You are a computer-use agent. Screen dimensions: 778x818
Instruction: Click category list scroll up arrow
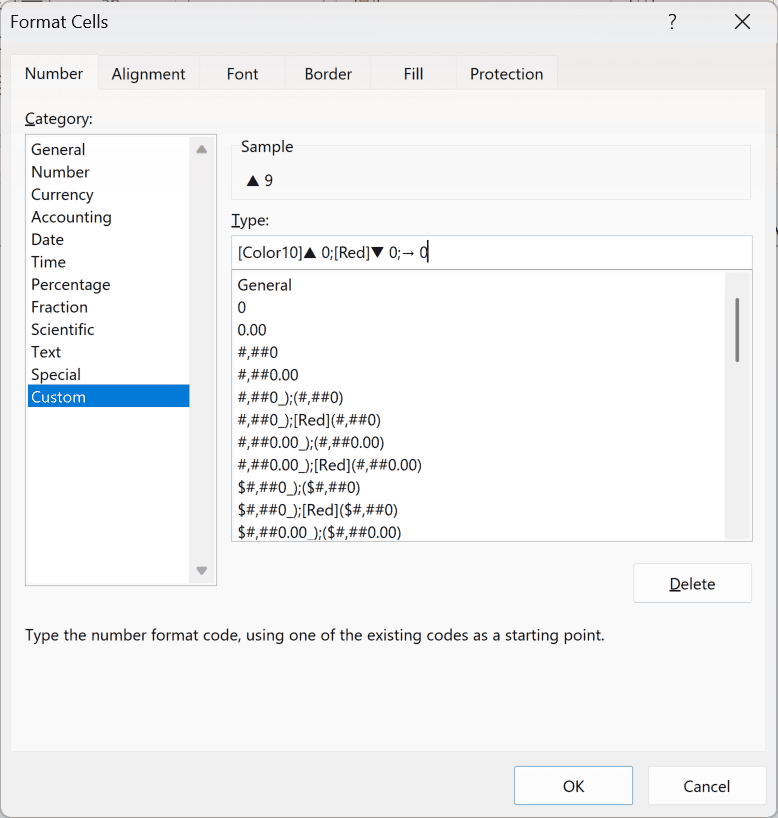point(202,150)
